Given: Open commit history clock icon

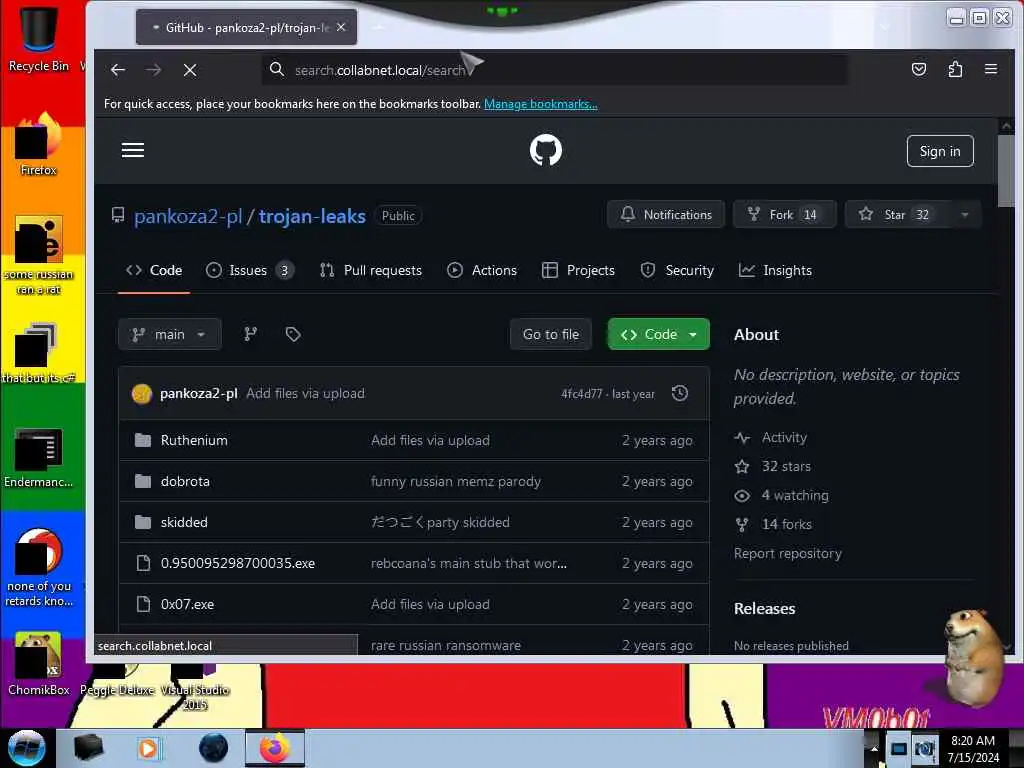Looking at the screenshot, I should coord(680,393).
